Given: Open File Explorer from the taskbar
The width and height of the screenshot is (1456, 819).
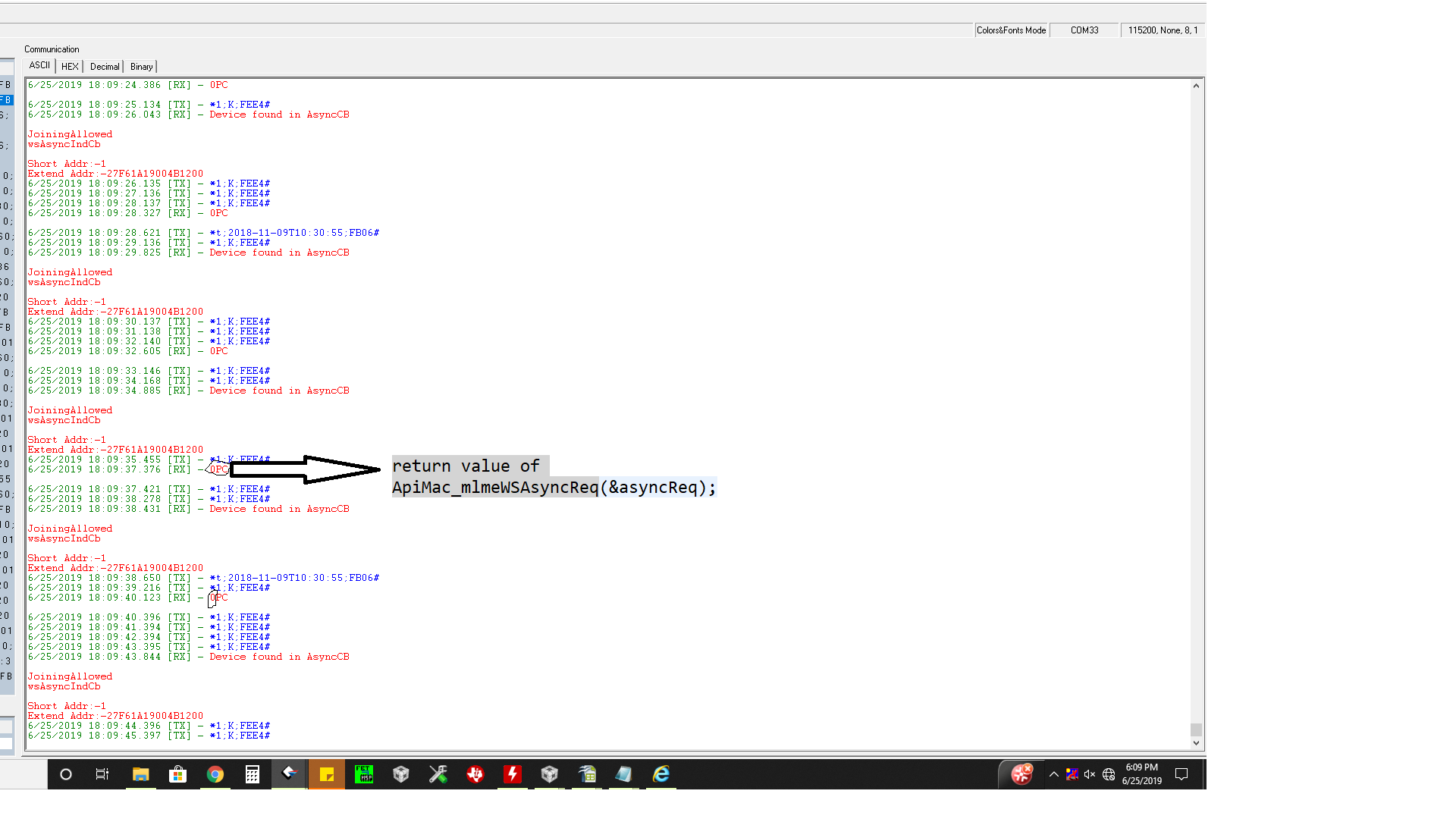Looking at the screenshot, I should tap(141, 774).
